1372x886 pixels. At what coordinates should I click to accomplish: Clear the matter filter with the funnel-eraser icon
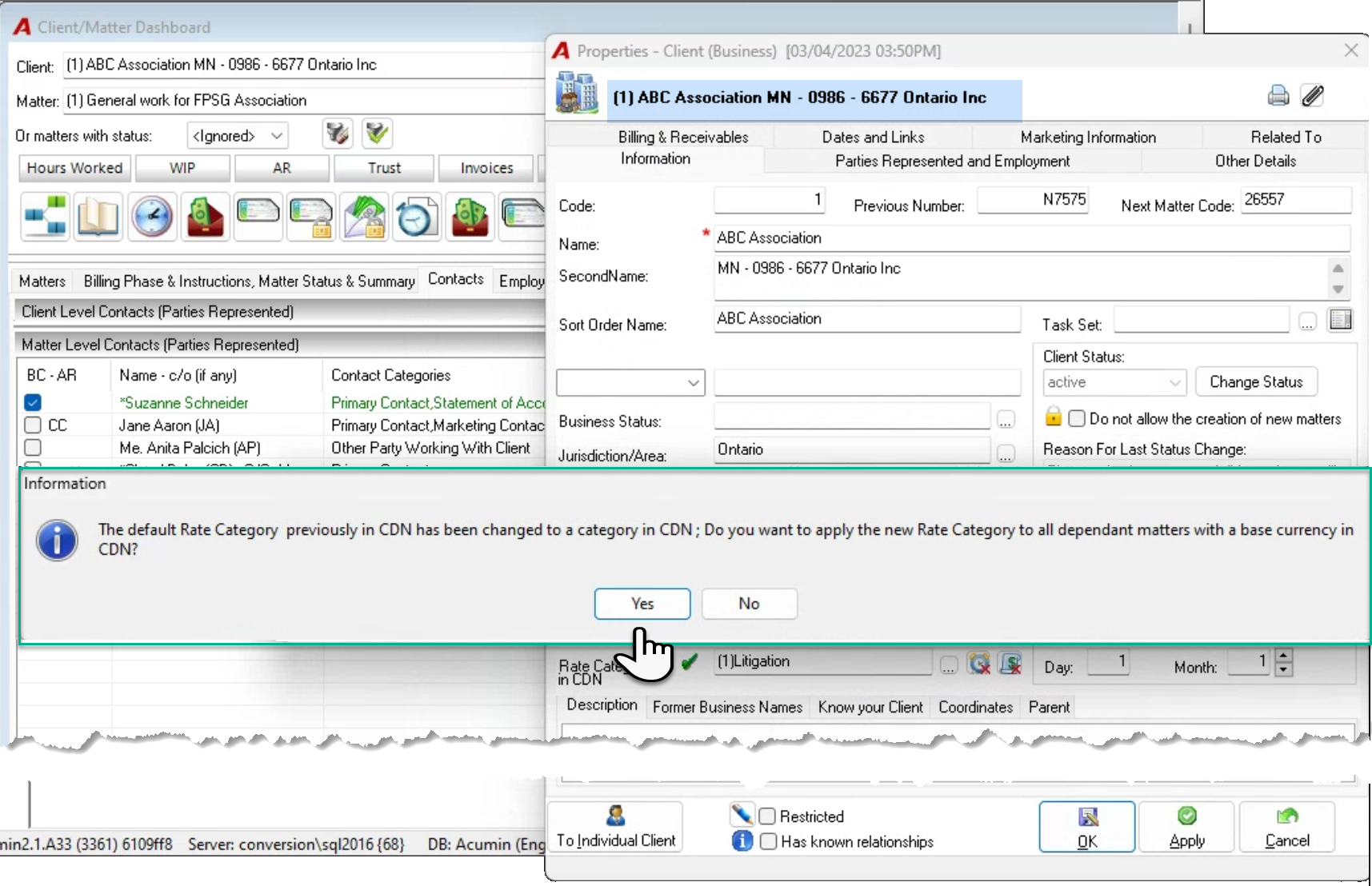[338, 134]
